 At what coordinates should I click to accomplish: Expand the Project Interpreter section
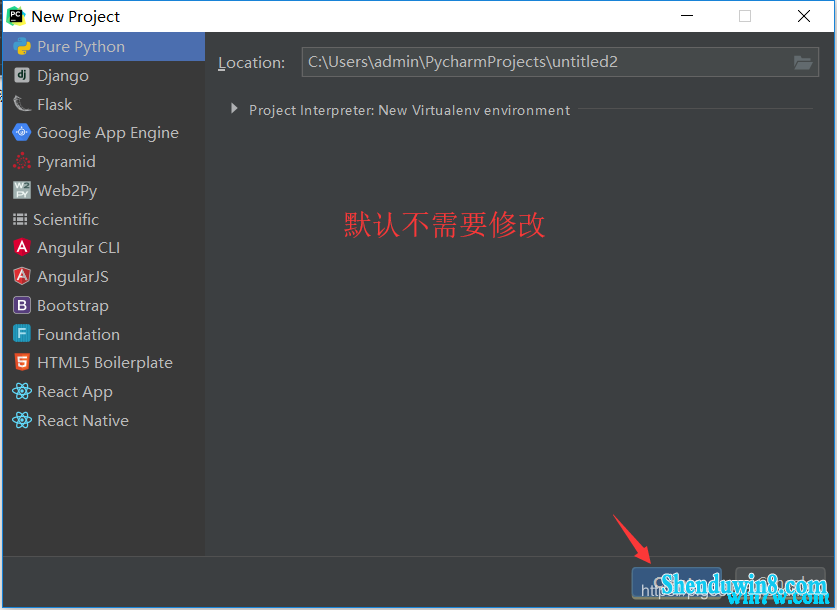pos(234,109)
